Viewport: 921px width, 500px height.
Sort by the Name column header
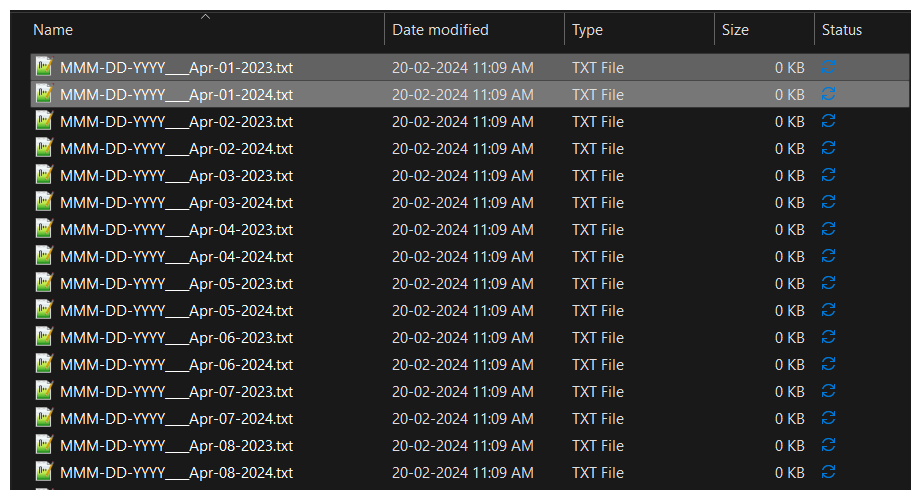pos(53,30)
